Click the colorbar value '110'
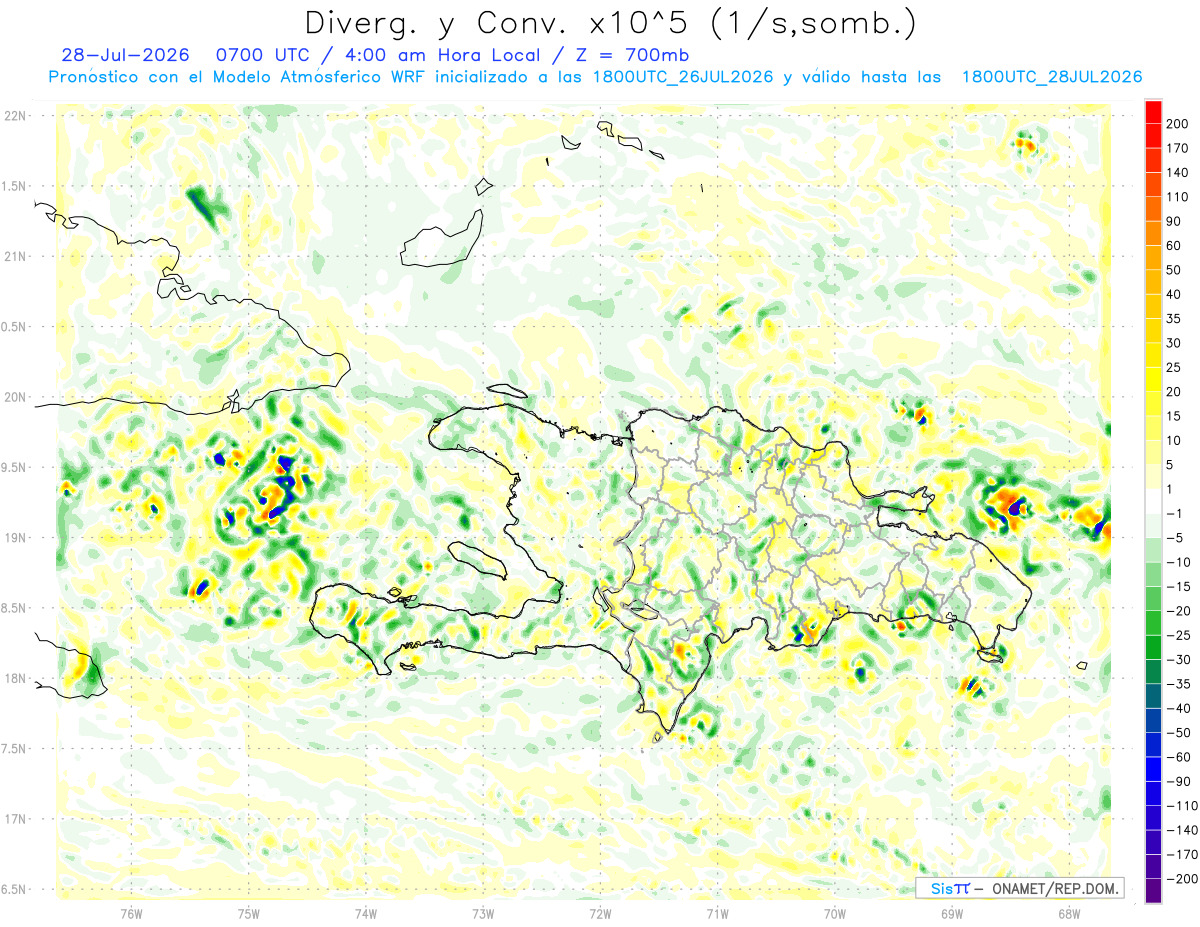Image resolution: width=1200 pixels, height=927 pixels. [x=1178, y=197]
